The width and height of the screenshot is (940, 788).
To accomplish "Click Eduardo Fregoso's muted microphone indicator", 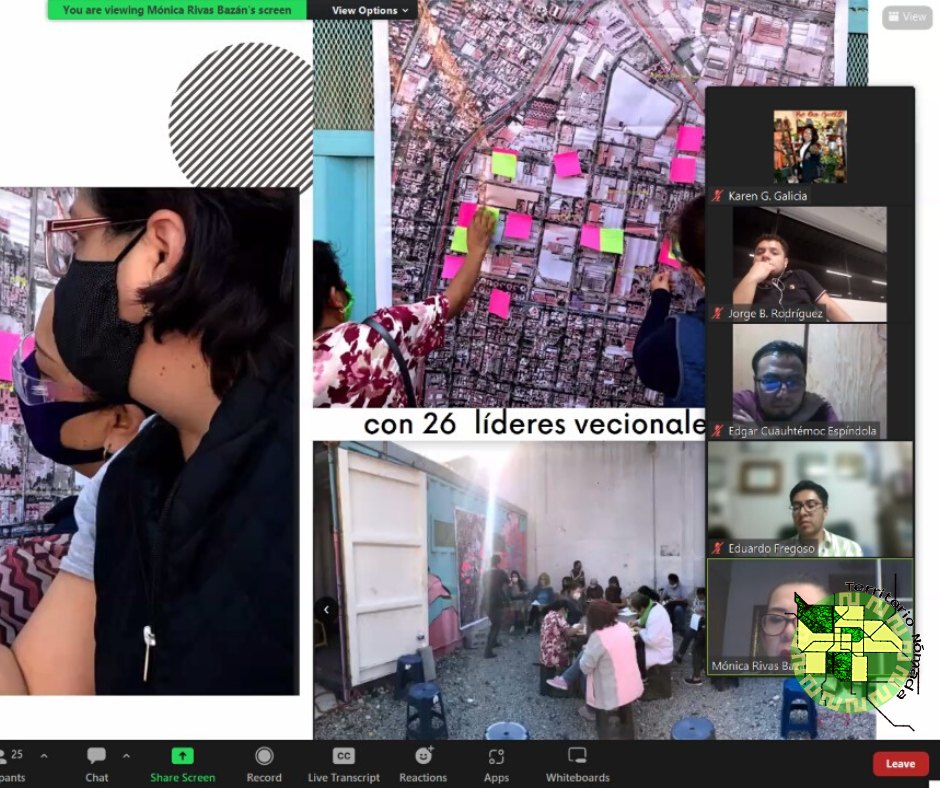I will [x=717, y=548].
